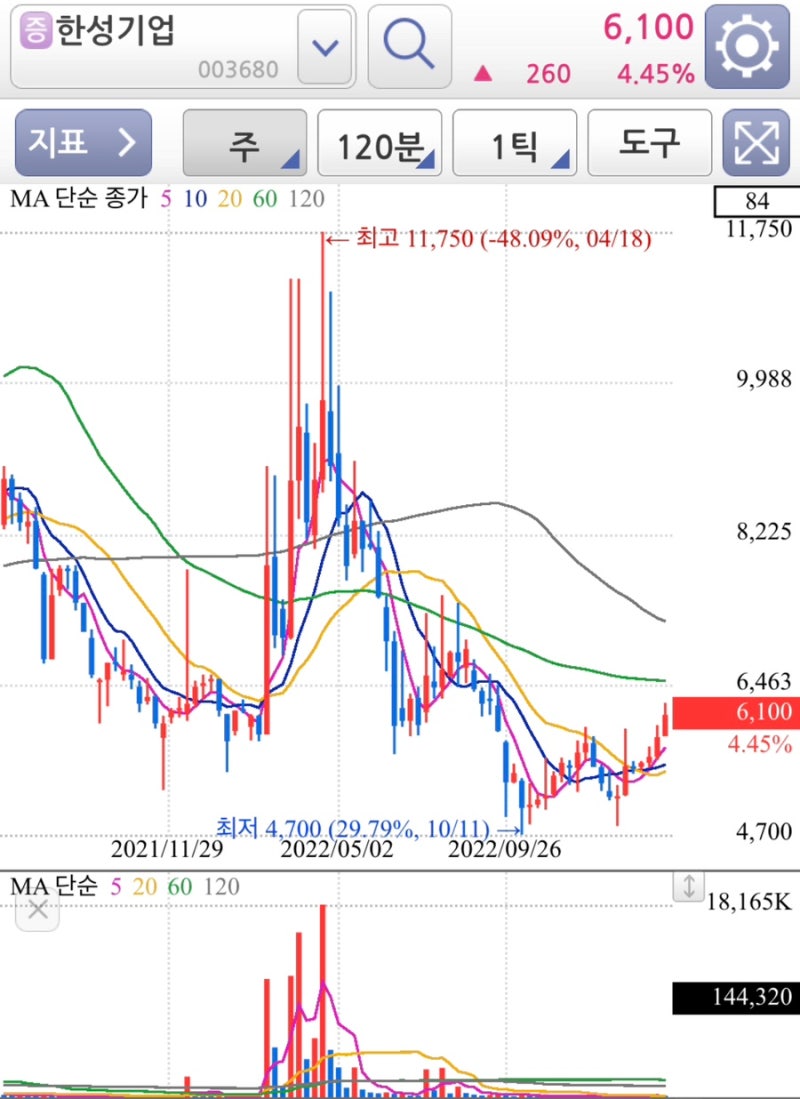Screen dimensions: 800x1099
Task: Open the 지표 indicators menu
Action: pyautogui.click(x=83, y=142)
